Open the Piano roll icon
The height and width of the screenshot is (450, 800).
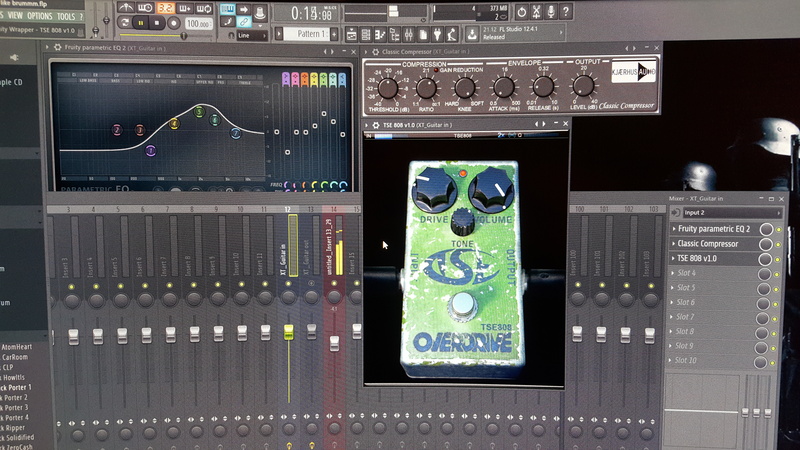[380, 35]
